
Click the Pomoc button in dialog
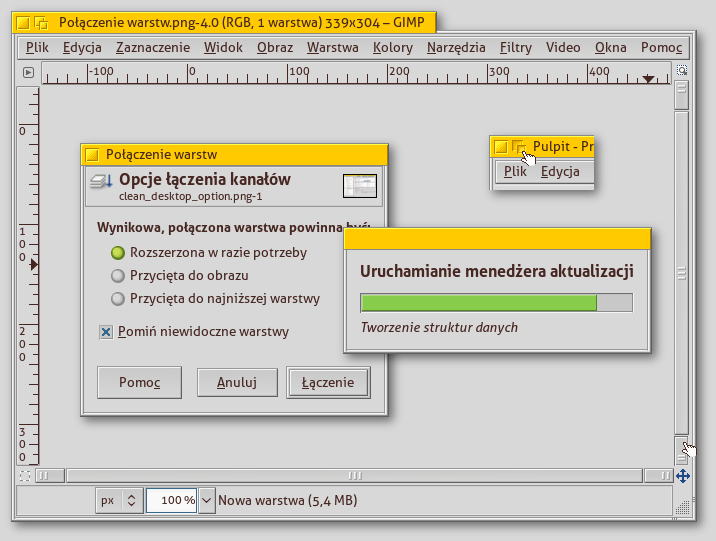click(x=139, y=382)
